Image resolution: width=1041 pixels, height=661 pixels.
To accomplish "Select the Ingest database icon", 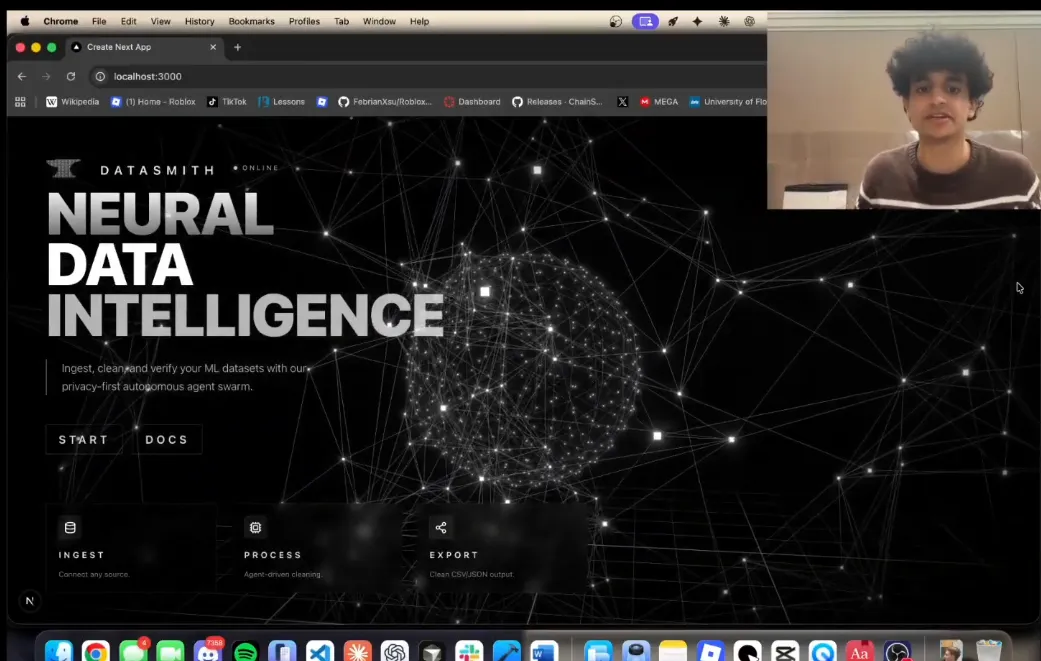I will (x=70, y=527).
